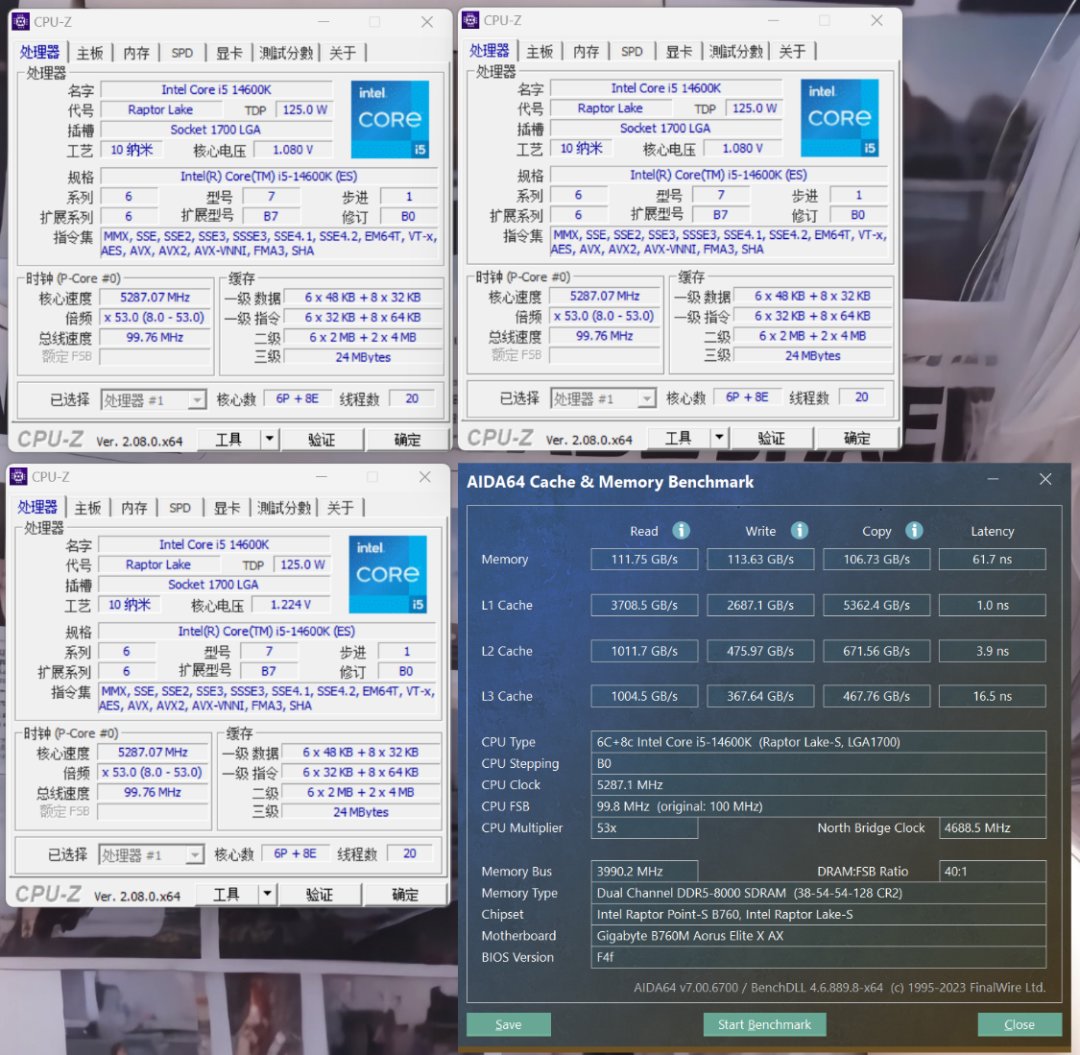
Task: Click the CPU Type field showing 6C+8c Intel Core i5-14600K
Action: (818, 742)
